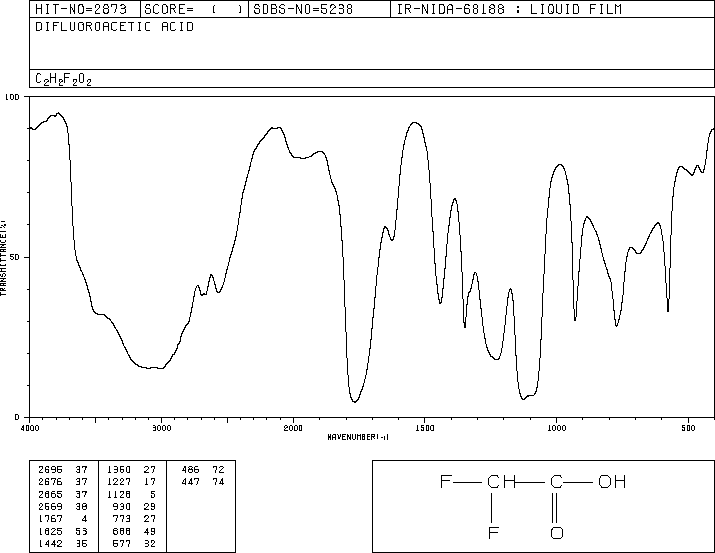The image size is (715, 553).
Task: Click the 3000 wavenumber axis label
Action: (x=162, y=428)
